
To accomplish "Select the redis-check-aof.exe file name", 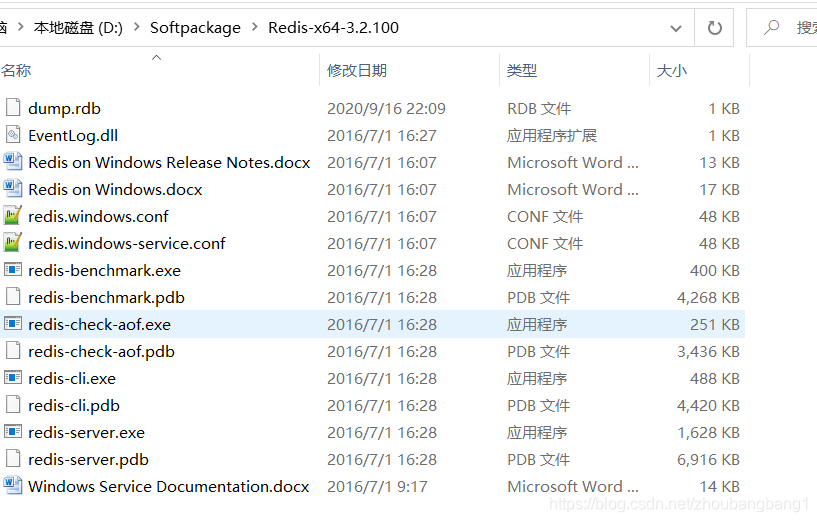I will click(x=100, y=325).
